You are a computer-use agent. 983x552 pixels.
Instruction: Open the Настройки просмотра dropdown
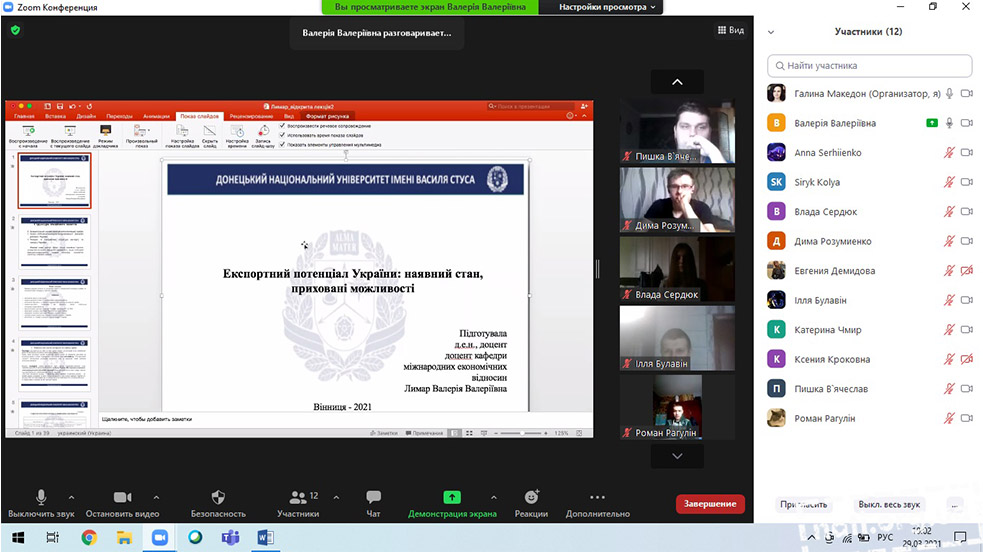click(607, 7)
